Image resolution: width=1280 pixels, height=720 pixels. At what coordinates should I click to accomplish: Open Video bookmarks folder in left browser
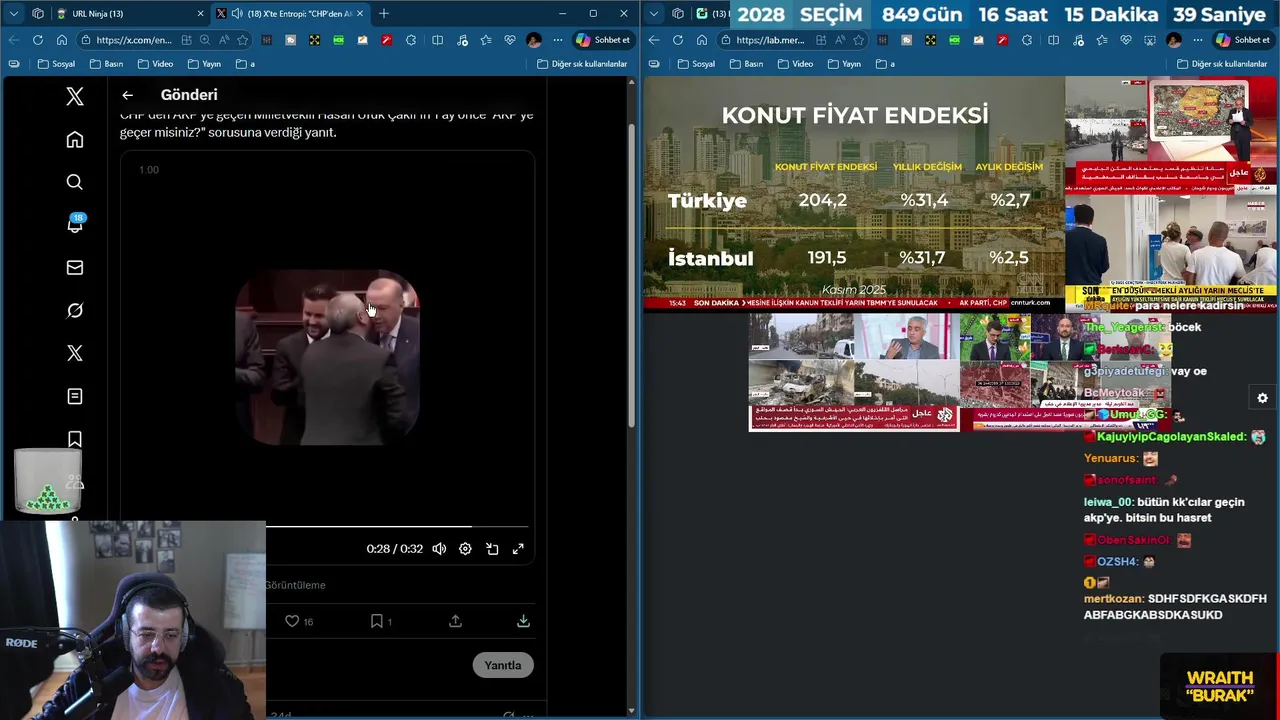click(x=155, y=64)
